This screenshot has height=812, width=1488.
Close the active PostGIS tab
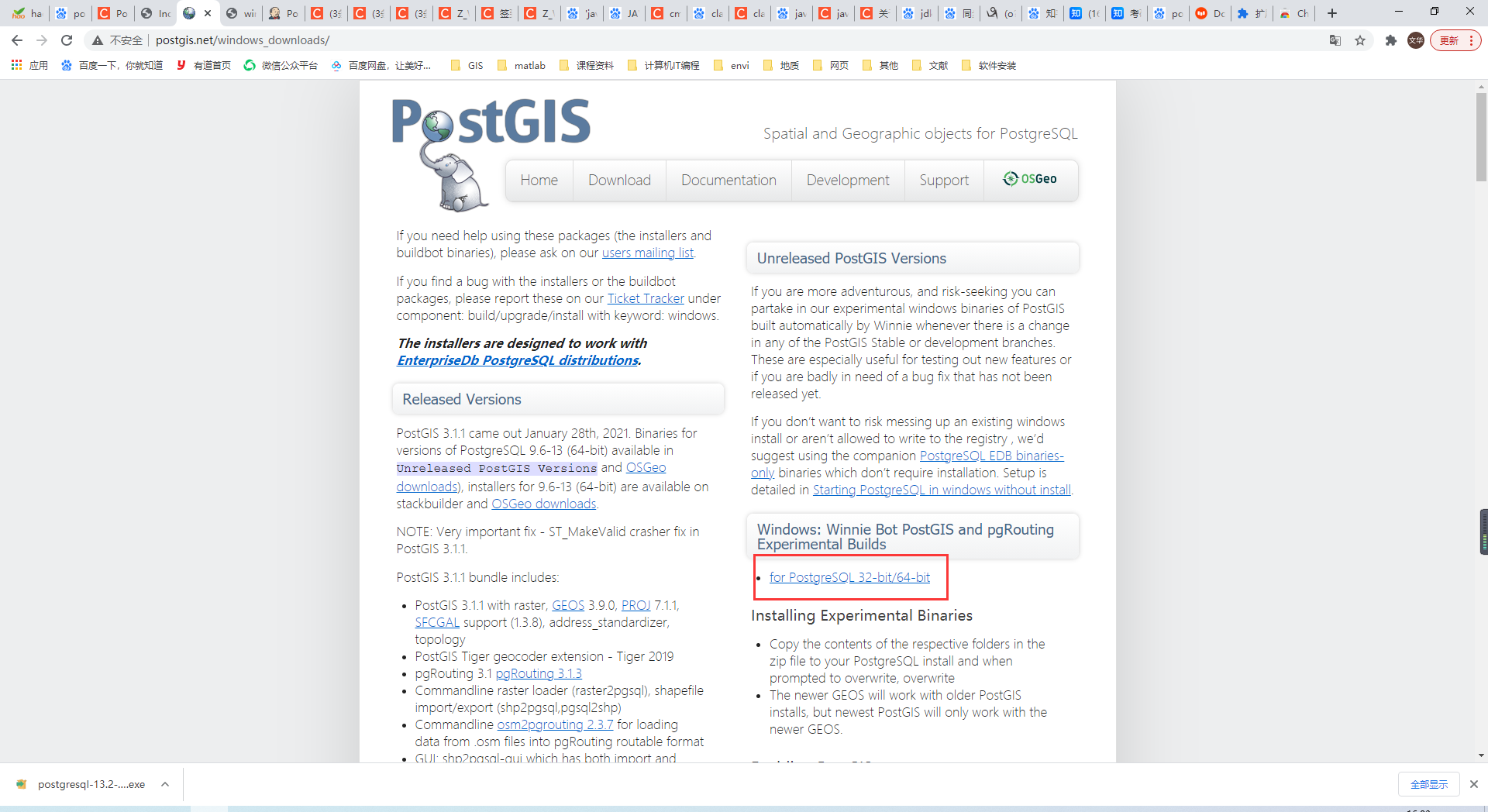[x=208, y=13]
